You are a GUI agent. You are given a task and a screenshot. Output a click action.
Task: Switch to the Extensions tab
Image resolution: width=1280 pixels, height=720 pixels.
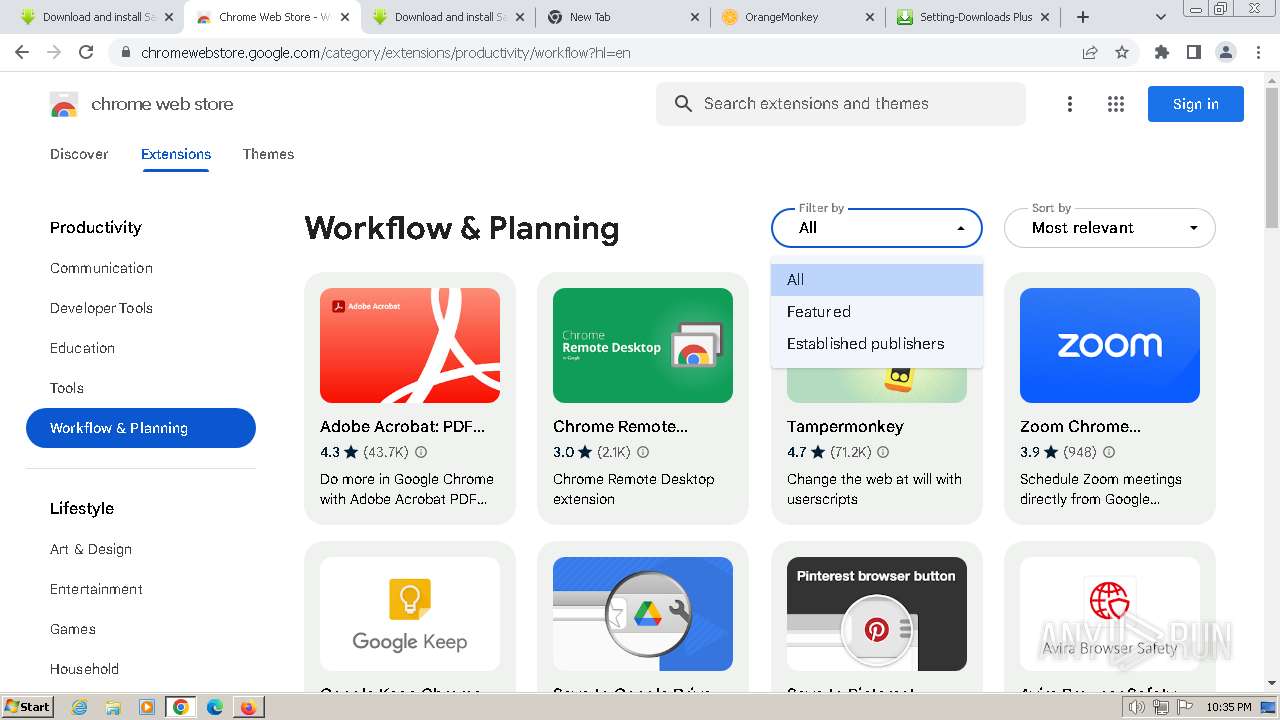pyautogui.click(x=176, y=154)
